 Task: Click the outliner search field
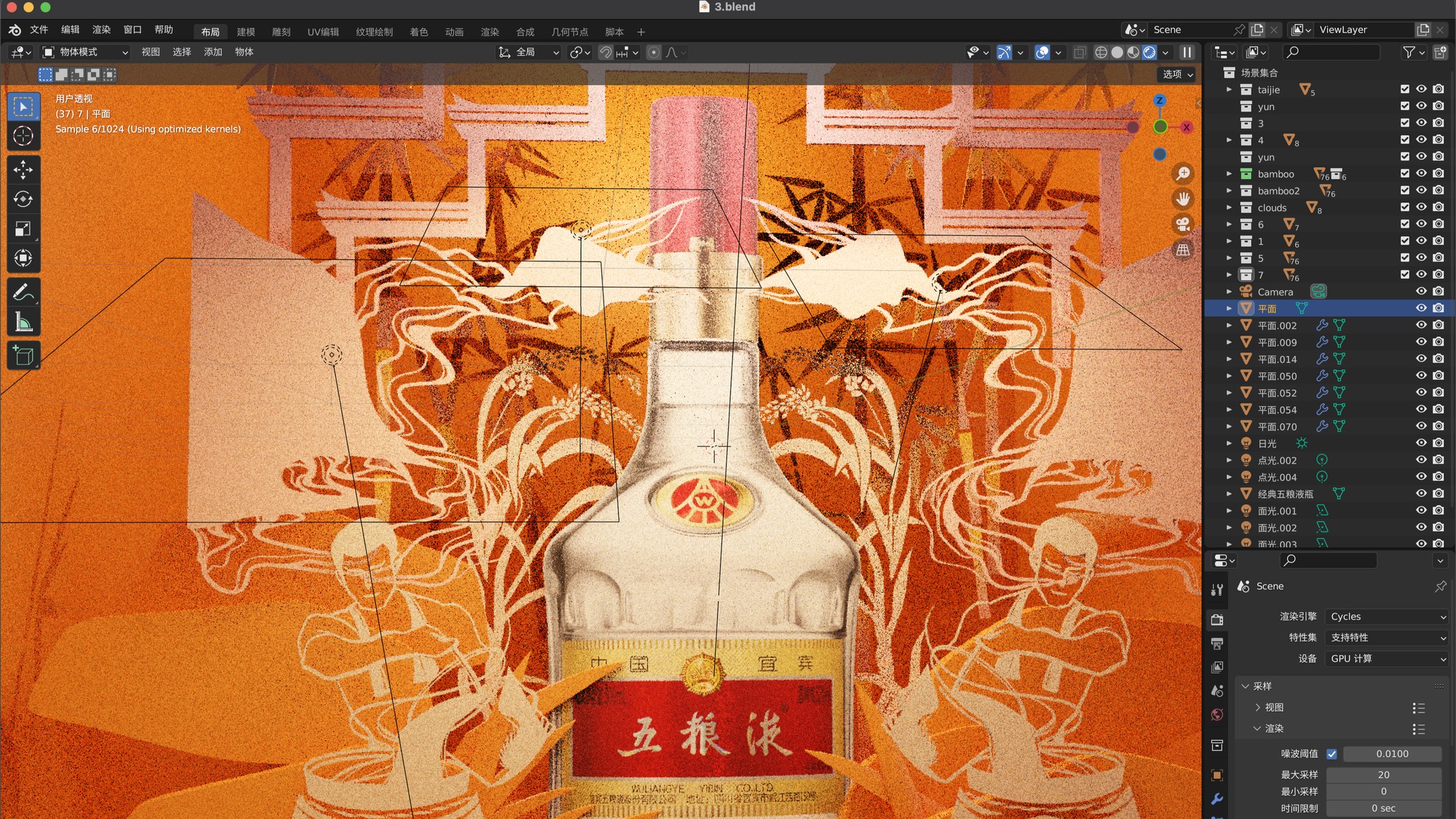tap(1332, 52)
